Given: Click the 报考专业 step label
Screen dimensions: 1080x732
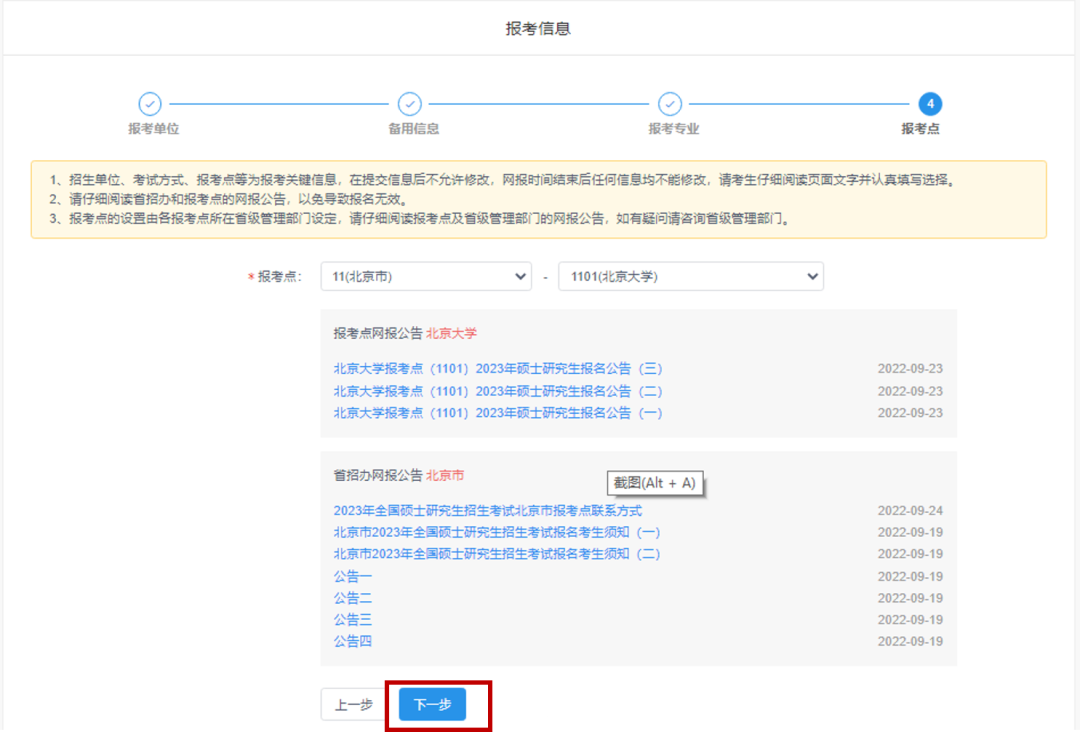Looking at the screenshot, I should pos(673,129).
